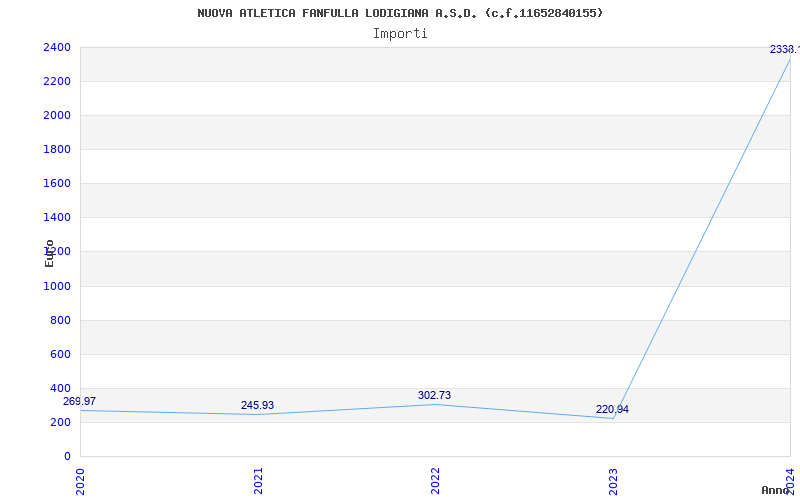Click the 2200 y-axis value
Image resolution: width=800 pixels, height=500 pixels.
[57, 82]
